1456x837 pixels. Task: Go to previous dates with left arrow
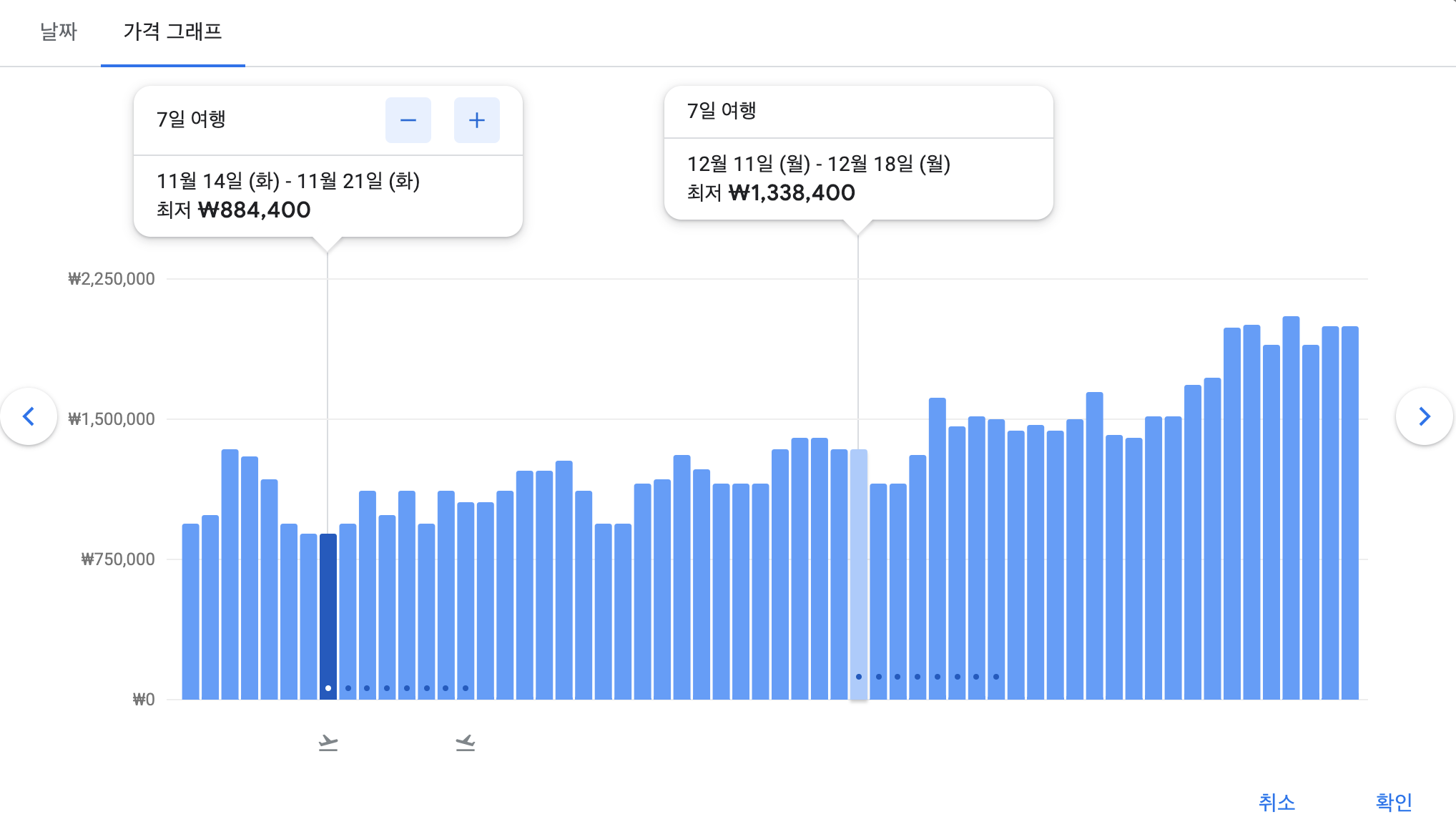pyautogui.click(x=29, y=416)
